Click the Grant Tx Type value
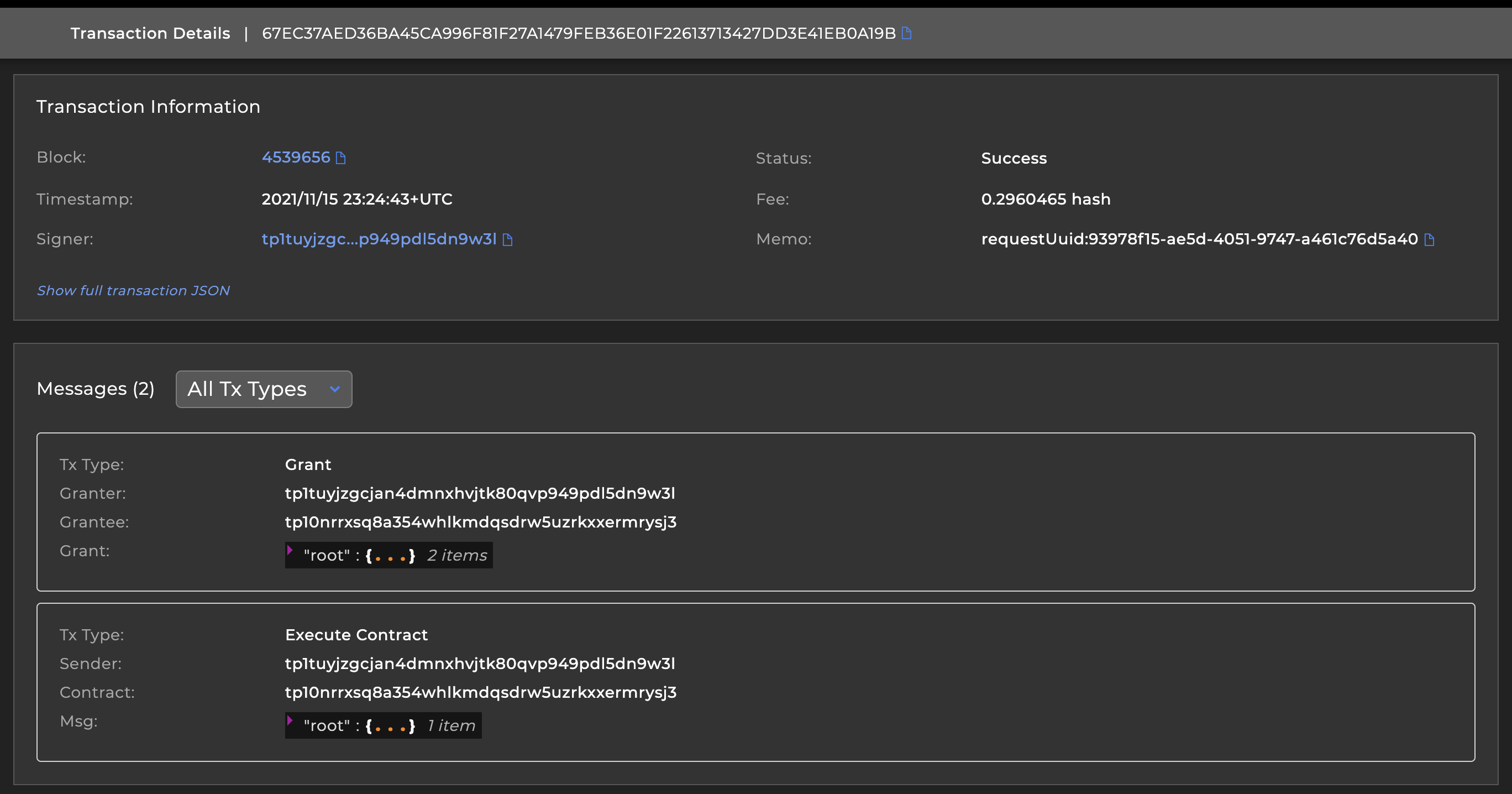The image size is (1512, 794). point(308,464)
